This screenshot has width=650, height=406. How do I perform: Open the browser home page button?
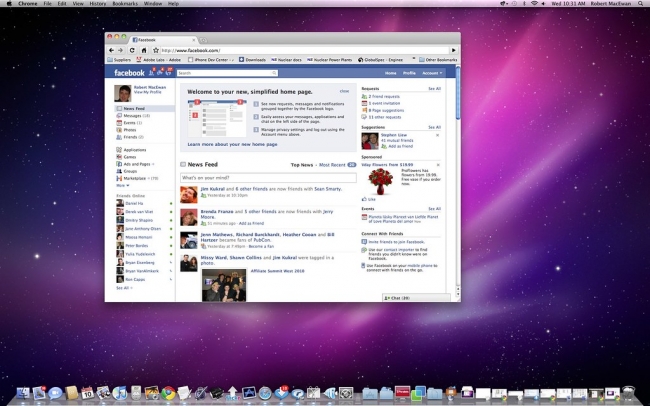coord(144,50)
